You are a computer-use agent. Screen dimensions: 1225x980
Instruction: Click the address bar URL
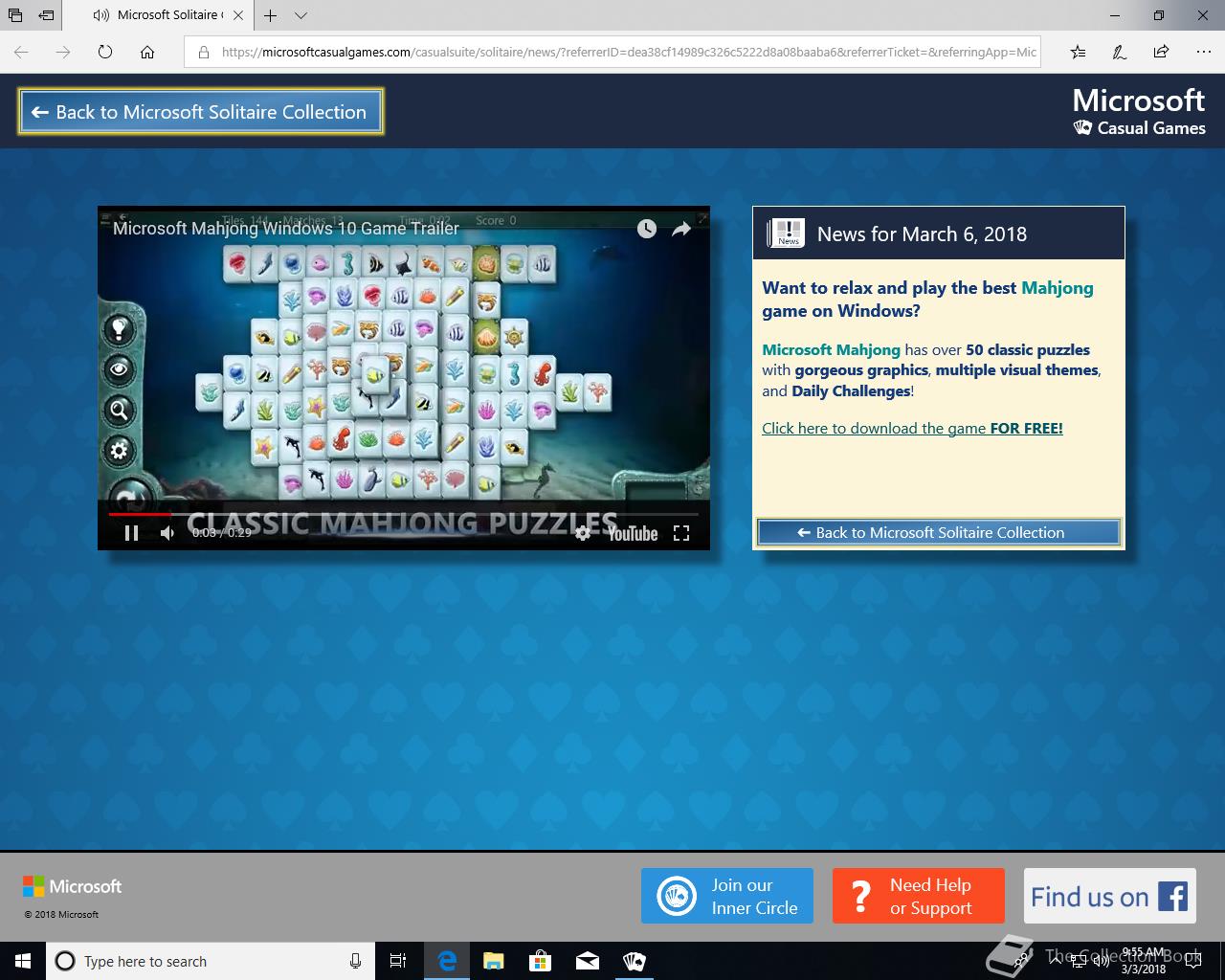tap(629, 52)
